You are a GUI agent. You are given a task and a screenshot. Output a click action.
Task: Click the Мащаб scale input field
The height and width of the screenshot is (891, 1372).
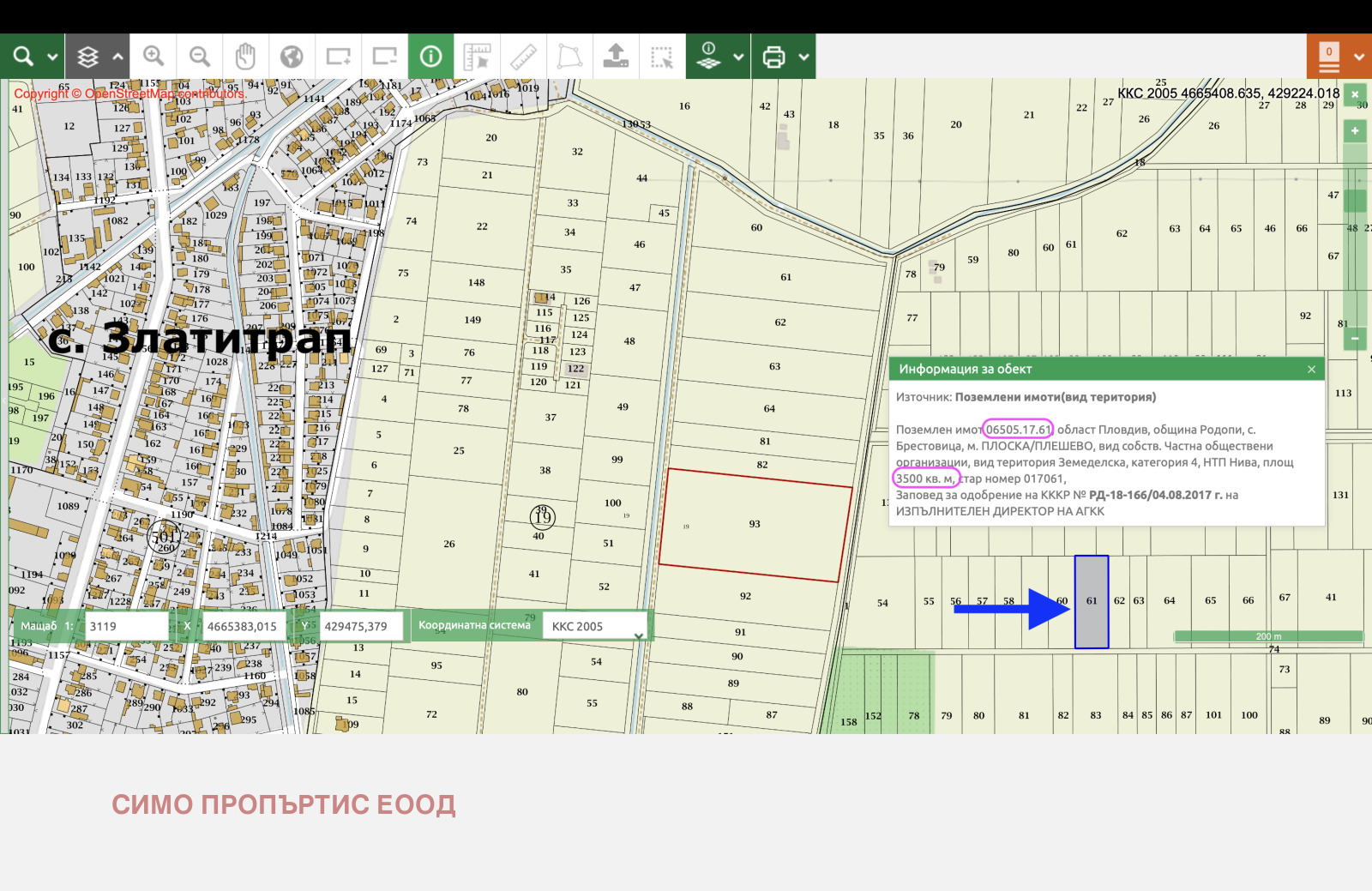(126, 626)
